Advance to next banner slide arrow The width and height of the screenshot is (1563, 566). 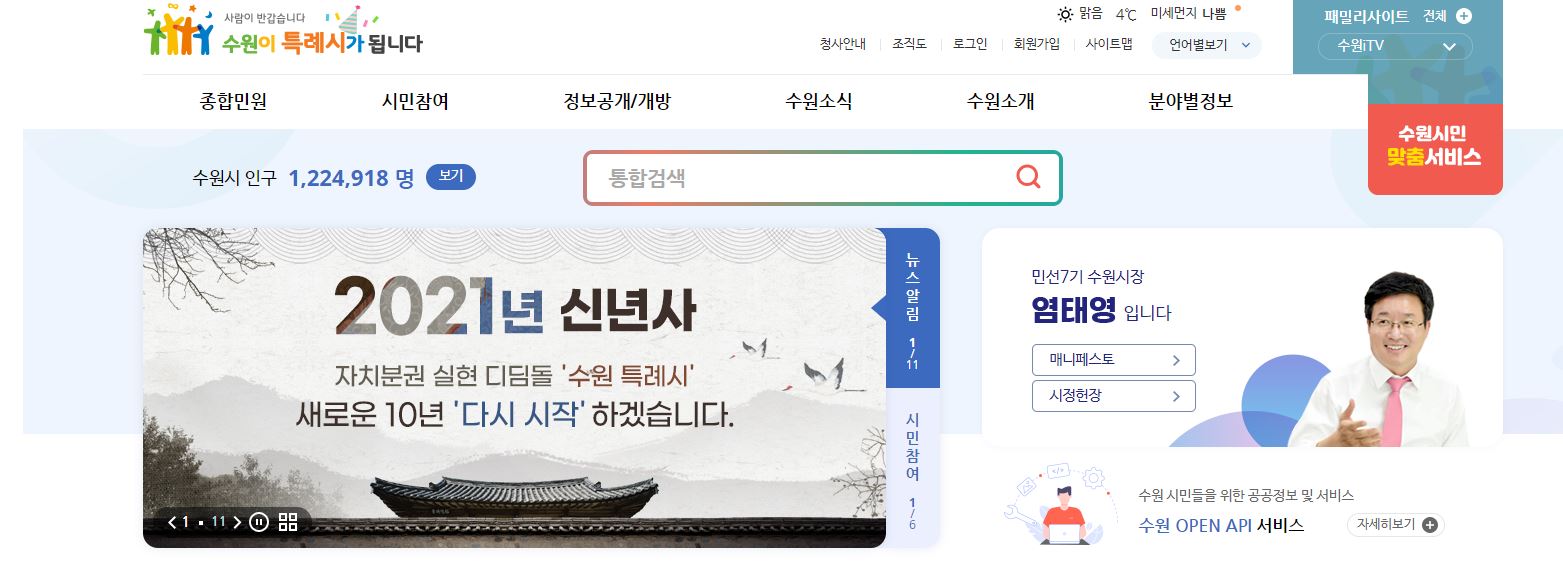click(237, 521)
